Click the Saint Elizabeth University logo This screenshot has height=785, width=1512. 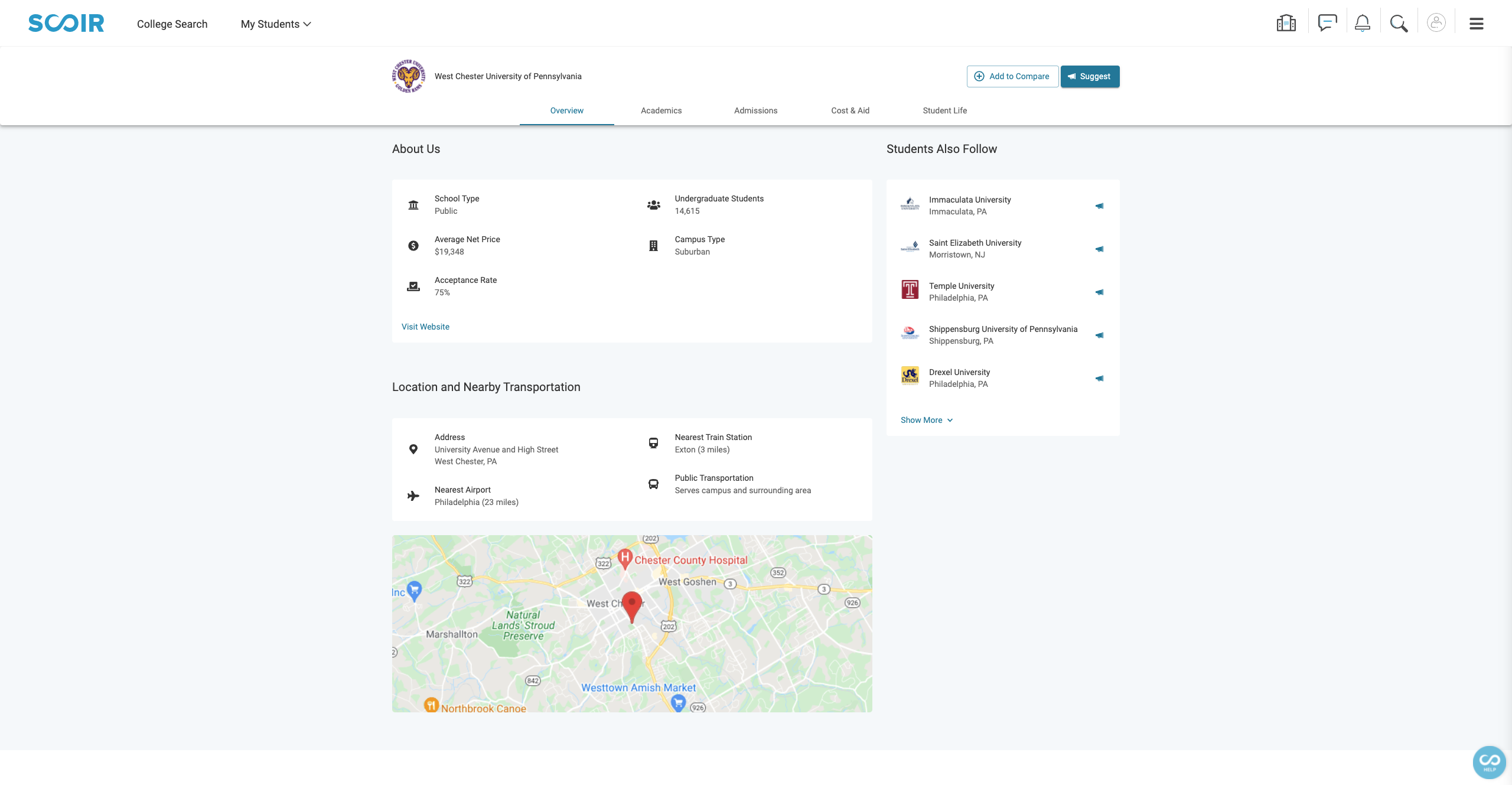[910, 247]
